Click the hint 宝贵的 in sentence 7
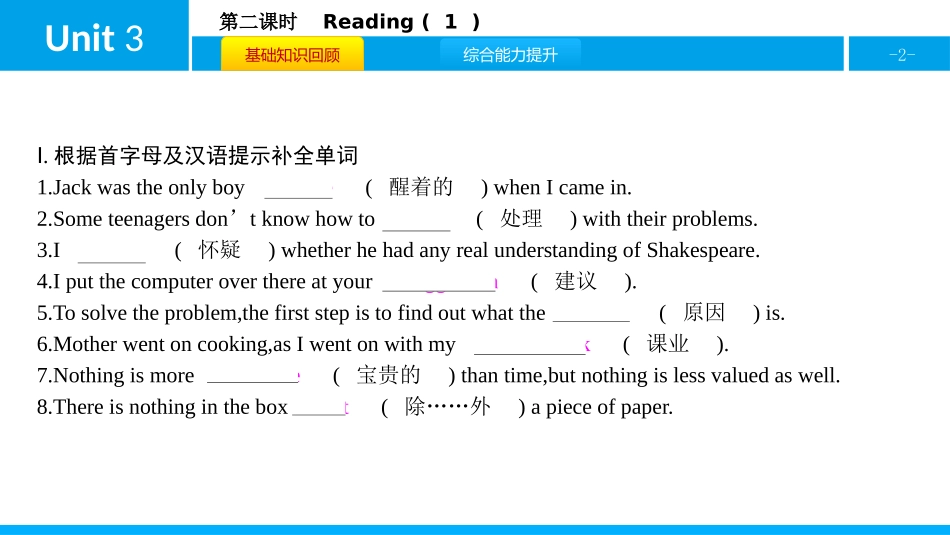The height and width of the screenshot is (535, 950). [388, 375]
